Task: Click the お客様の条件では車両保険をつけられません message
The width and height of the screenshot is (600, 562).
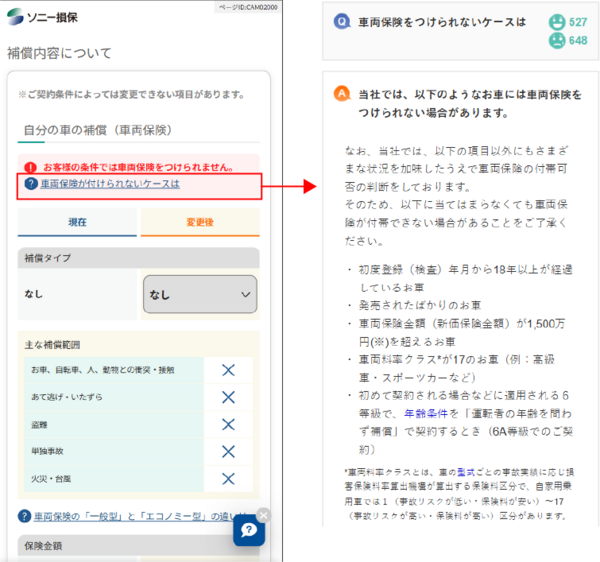Action: point(138,167)
